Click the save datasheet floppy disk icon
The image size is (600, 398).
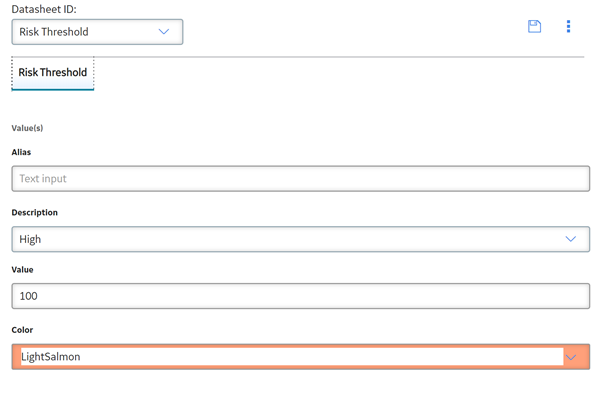(x=534, y=26)
